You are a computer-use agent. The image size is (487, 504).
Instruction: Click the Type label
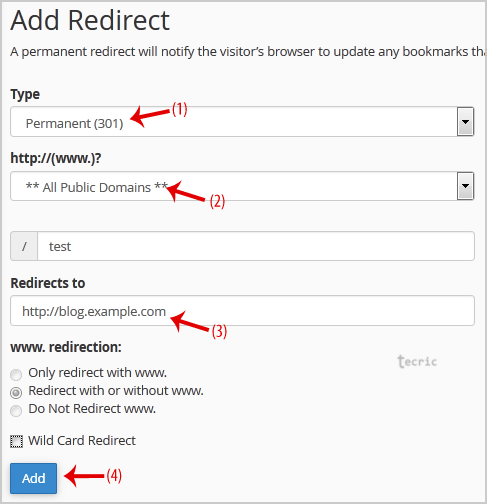click(25, 95)
